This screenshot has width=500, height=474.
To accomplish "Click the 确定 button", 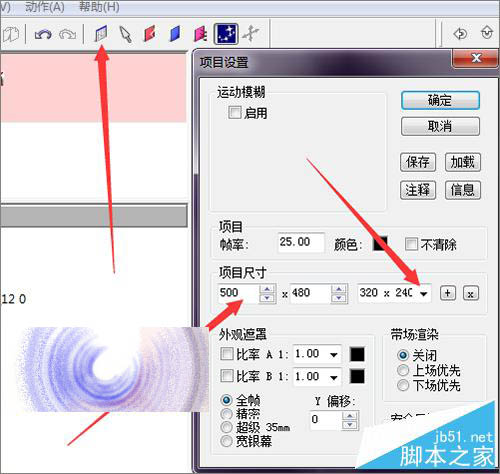I will (x=440, y=100).
